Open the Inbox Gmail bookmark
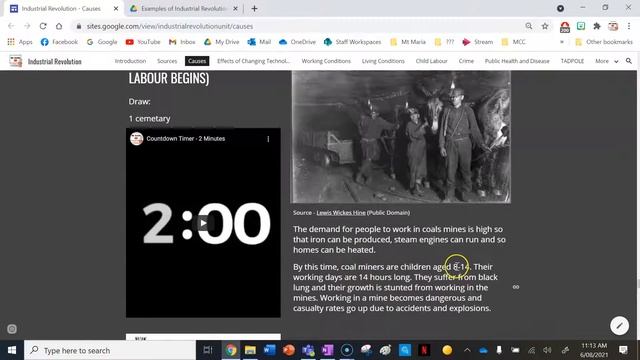Image resolution: width=640 pixels, height=360 pixels. click(x=182, y=42)
